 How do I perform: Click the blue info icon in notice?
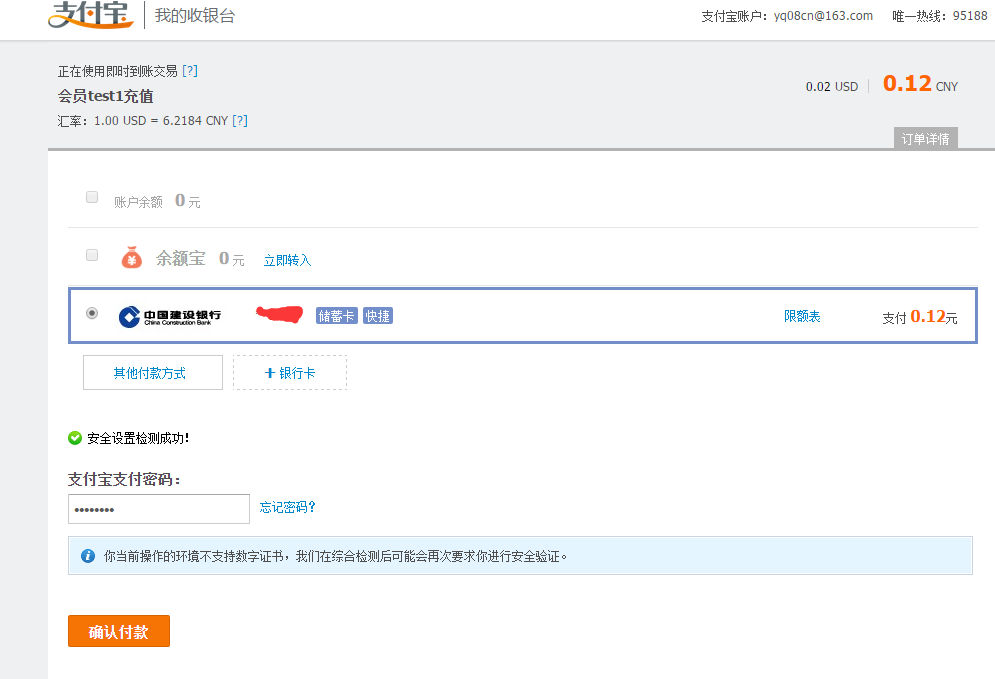click(88, 555)
